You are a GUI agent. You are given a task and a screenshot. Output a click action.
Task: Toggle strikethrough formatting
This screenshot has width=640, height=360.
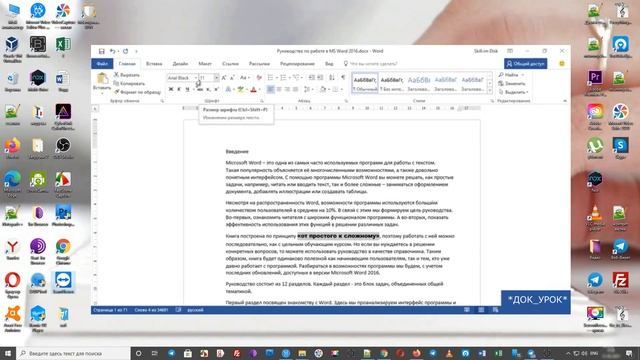[200, 89]
